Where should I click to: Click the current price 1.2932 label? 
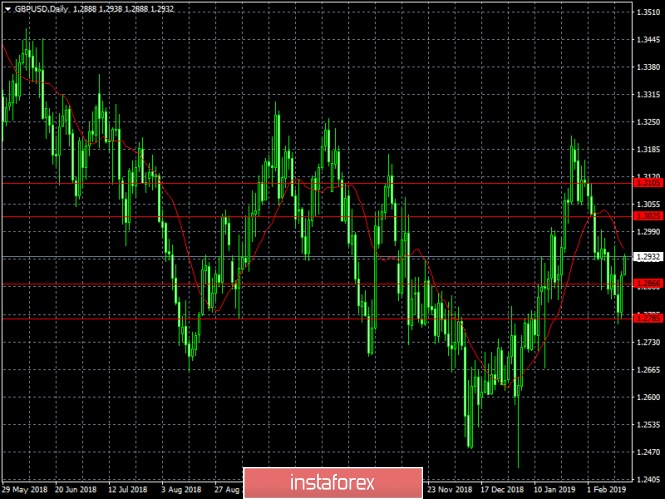pyautogui.click(x=648, y=257)
